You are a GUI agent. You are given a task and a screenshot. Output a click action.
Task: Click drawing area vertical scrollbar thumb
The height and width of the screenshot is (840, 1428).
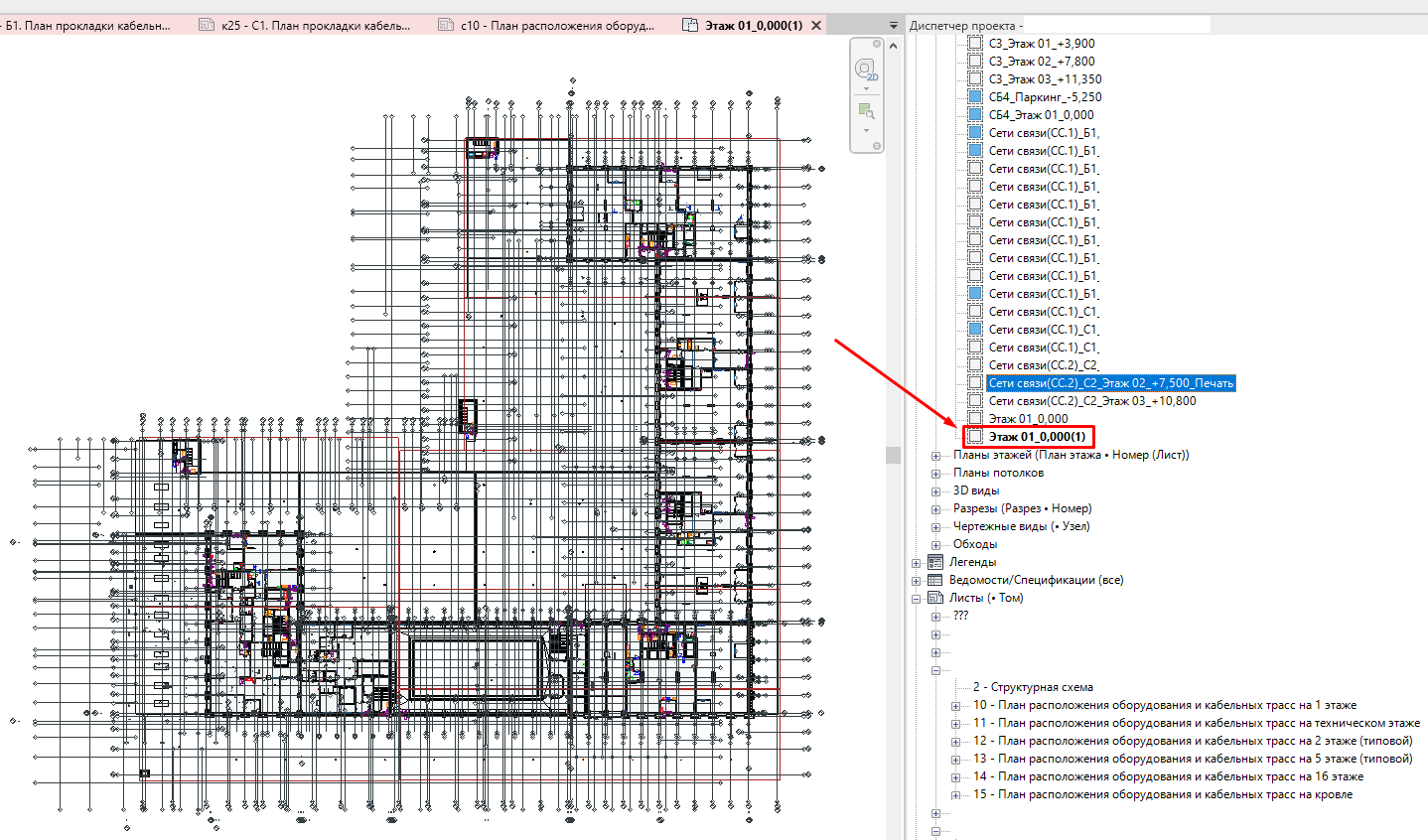coord(893,455)
